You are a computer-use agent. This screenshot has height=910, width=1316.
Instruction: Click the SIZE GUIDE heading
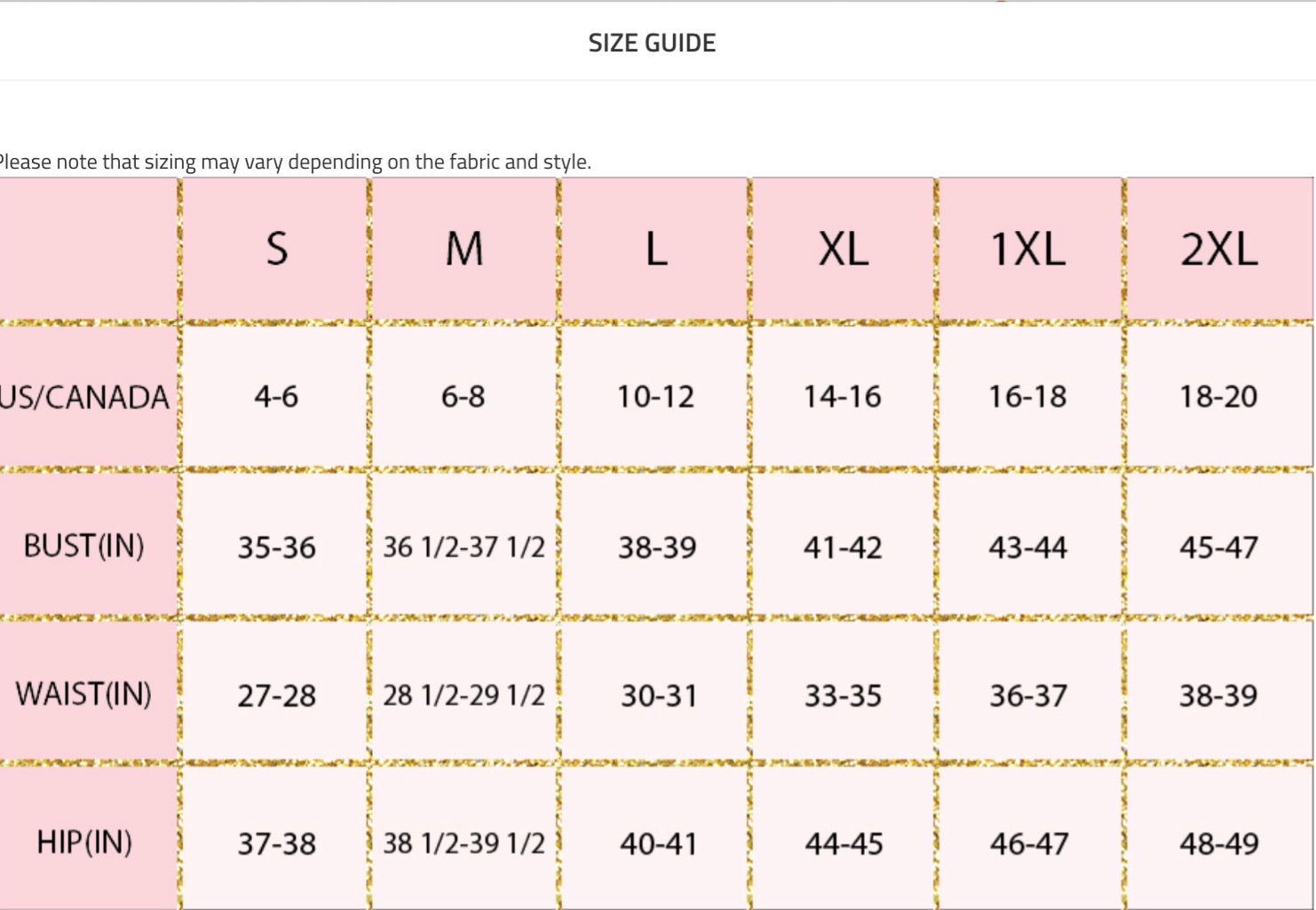(652, 43)
